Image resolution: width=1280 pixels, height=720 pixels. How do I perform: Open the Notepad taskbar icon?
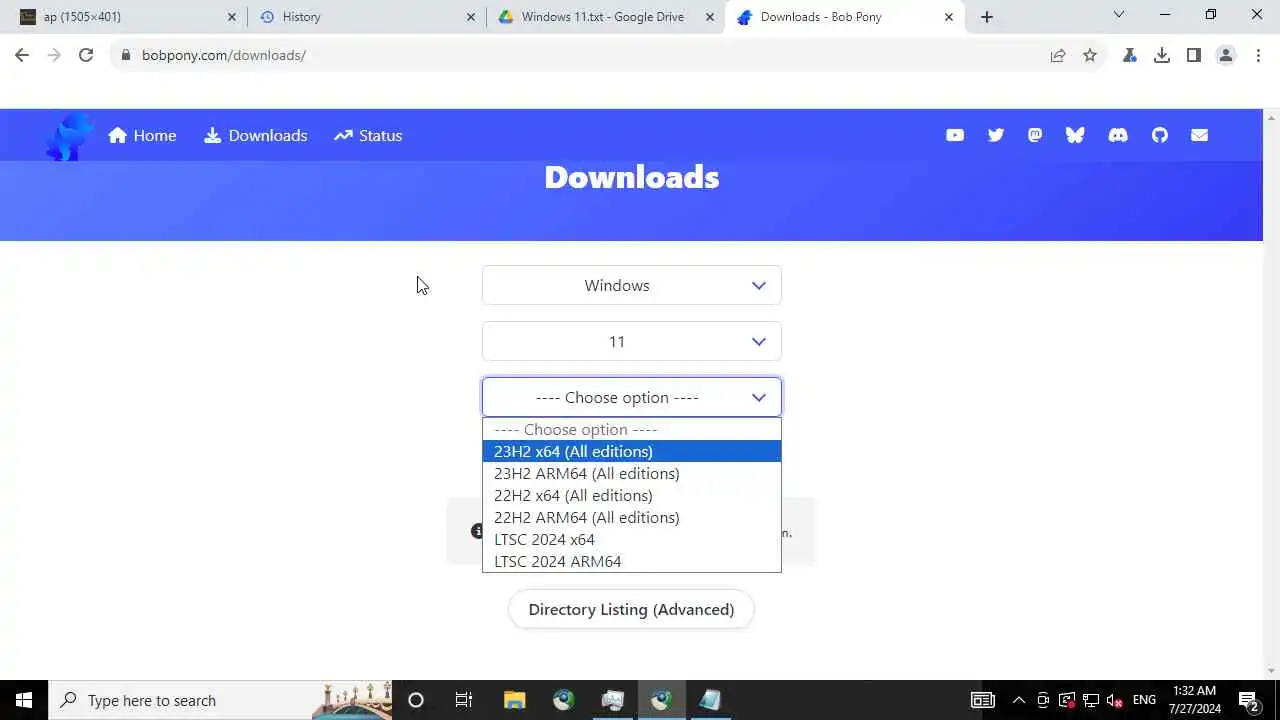[x=710, y=700]
